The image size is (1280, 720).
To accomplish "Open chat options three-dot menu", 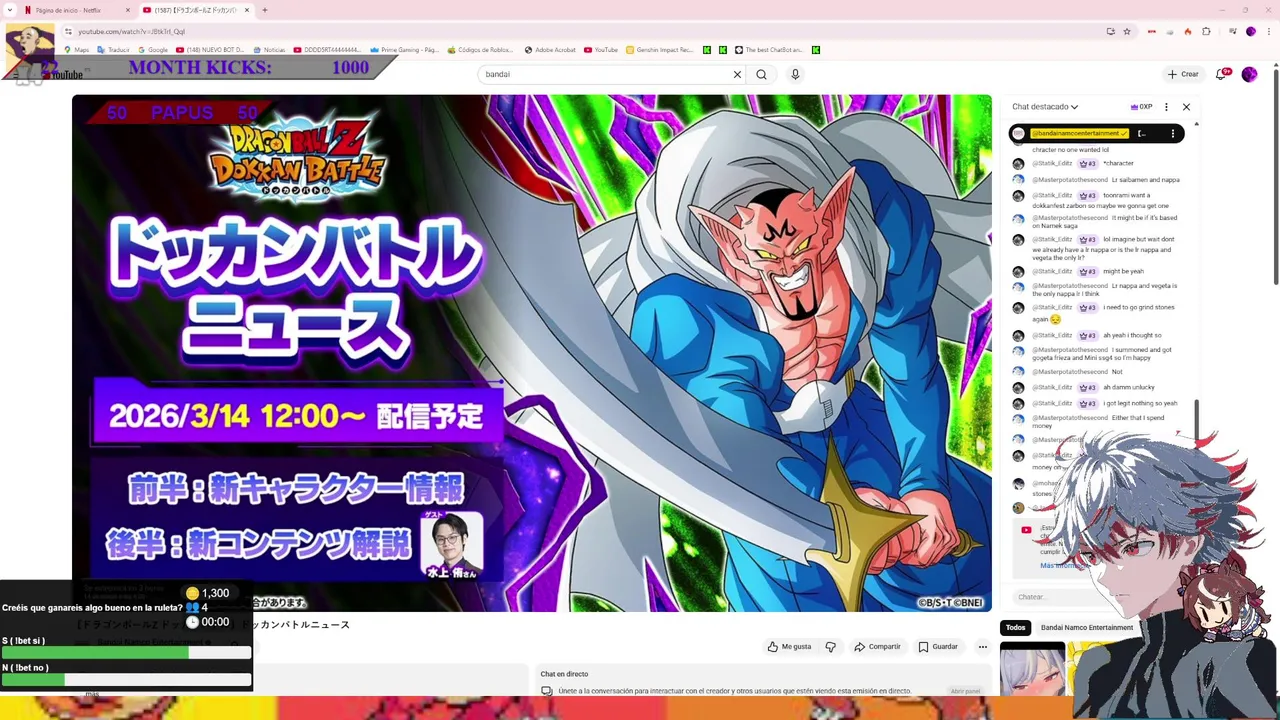I will tap(1166, 107).
